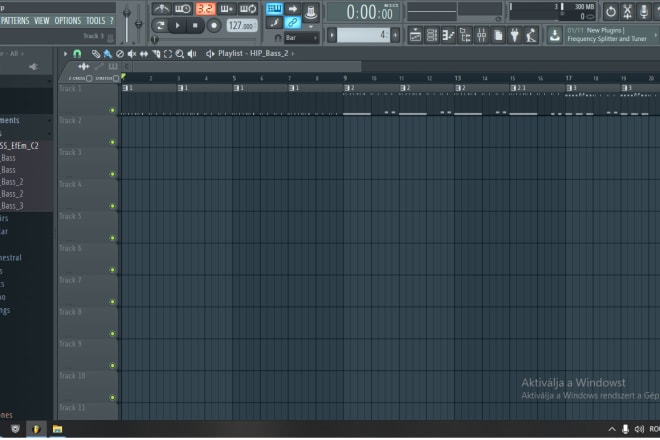Toggle wait for input to start playing
Viewport: 660px width, 440px height.
point(183,8)
